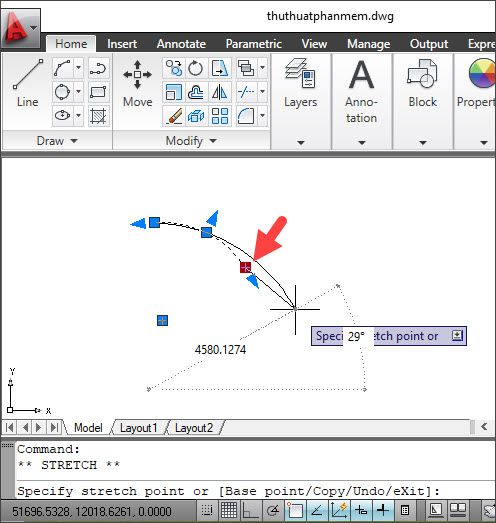Select the Line drawing tool

(28, 83)
